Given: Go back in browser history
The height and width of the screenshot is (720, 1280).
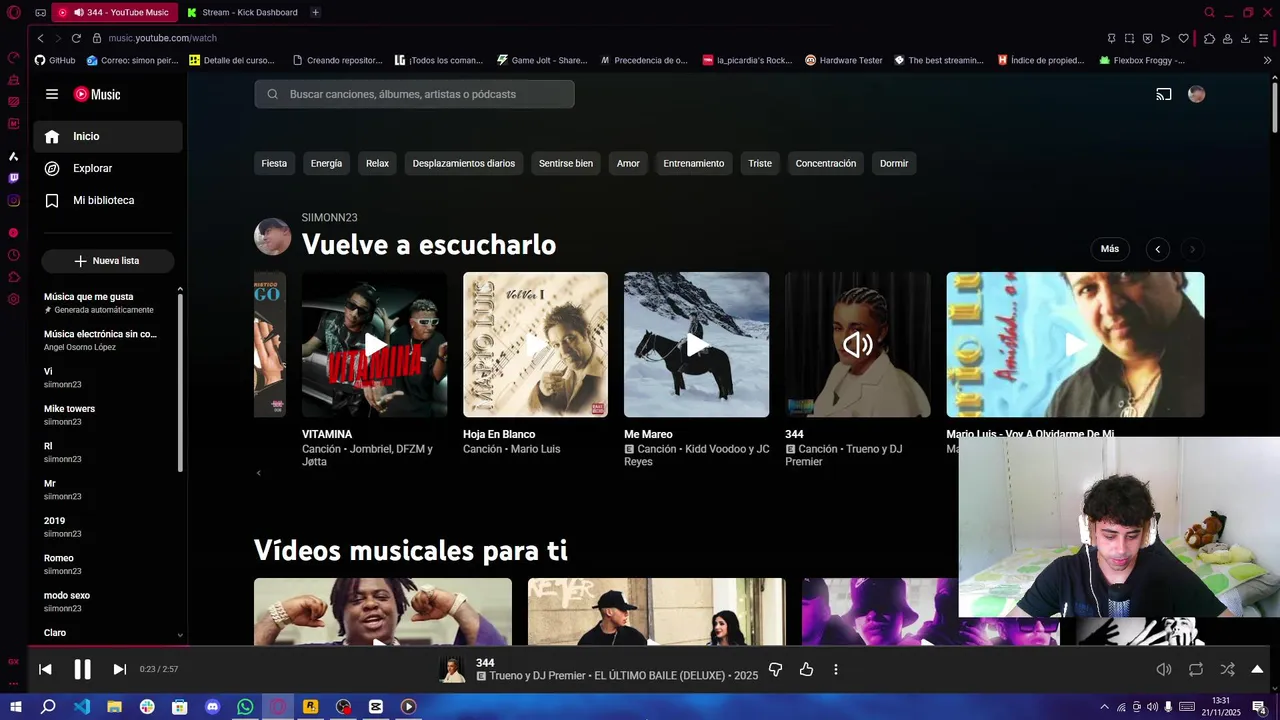Looking at the screenshot, I should coord(40,38).
